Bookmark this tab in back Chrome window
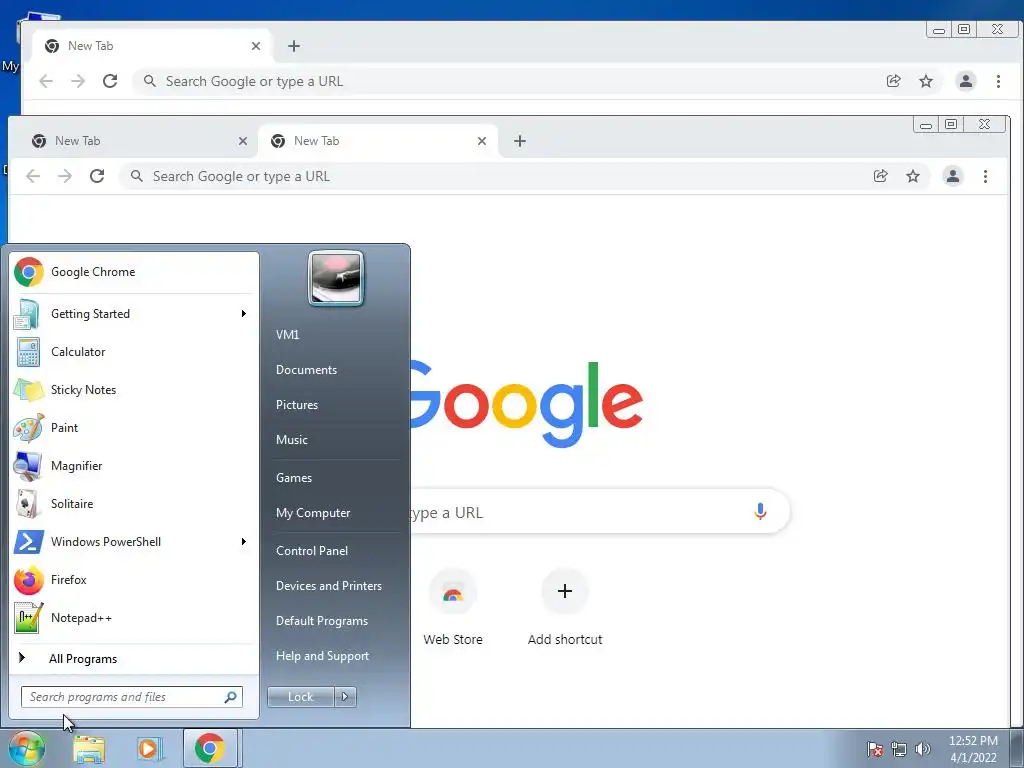Screen dimensions: 1024x768 (x=926, y=81)
